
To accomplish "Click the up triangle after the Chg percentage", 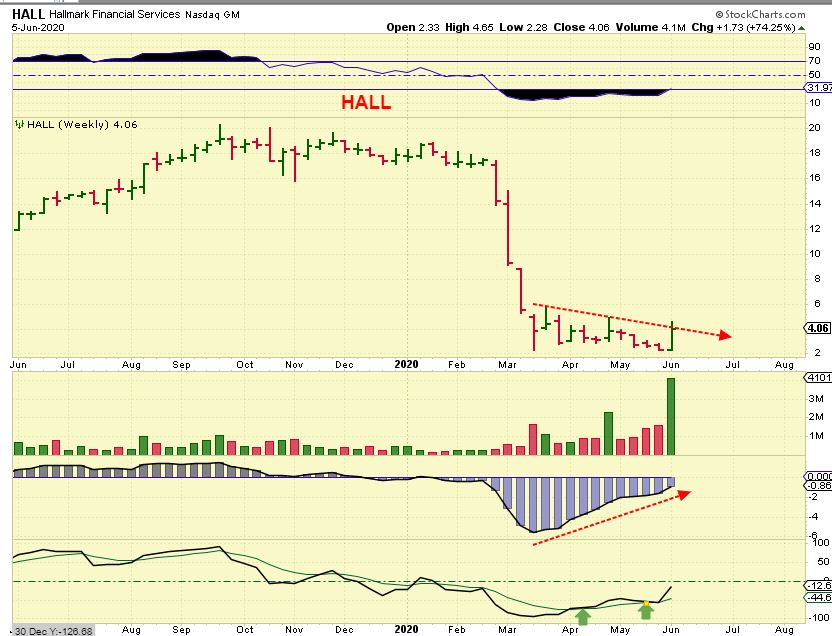I will click(801, 28).
